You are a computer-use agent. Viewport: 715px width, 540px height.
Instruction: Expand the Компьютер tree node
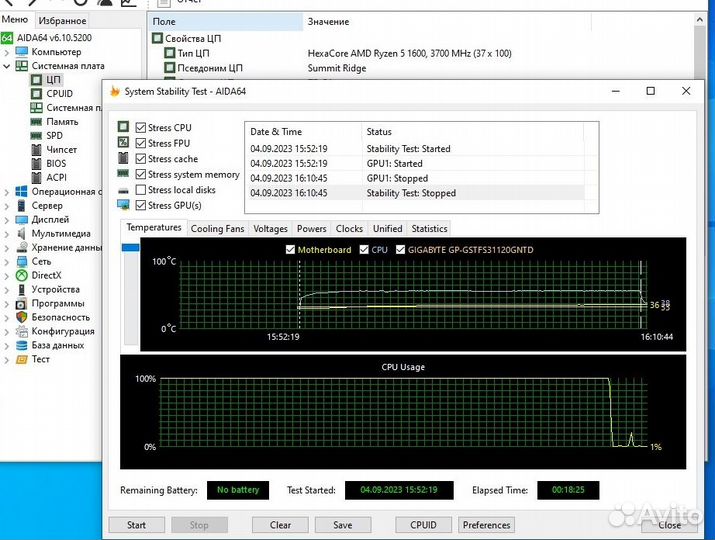pos(6,52)
